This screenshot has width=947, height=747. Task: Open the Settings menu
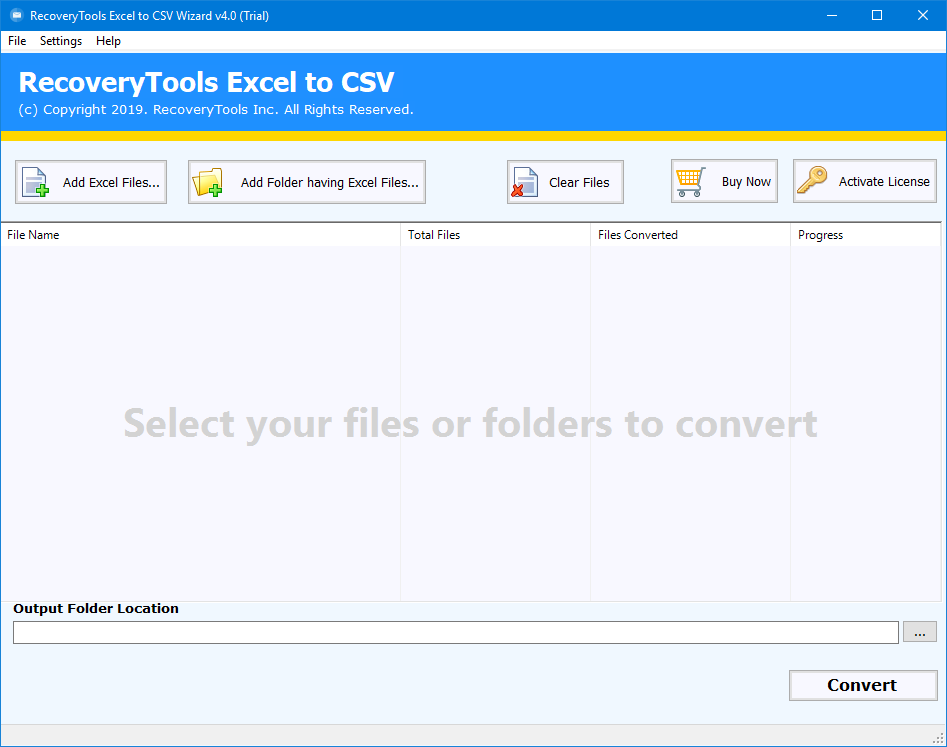[61, 40]
